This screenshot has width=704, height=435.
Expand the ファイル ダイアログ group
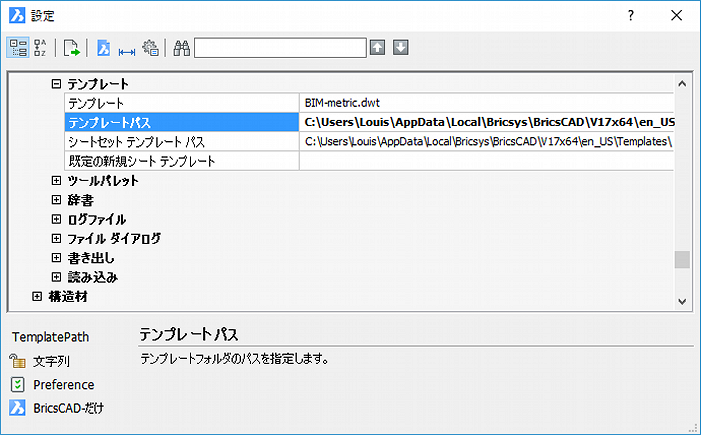point(56,238)
